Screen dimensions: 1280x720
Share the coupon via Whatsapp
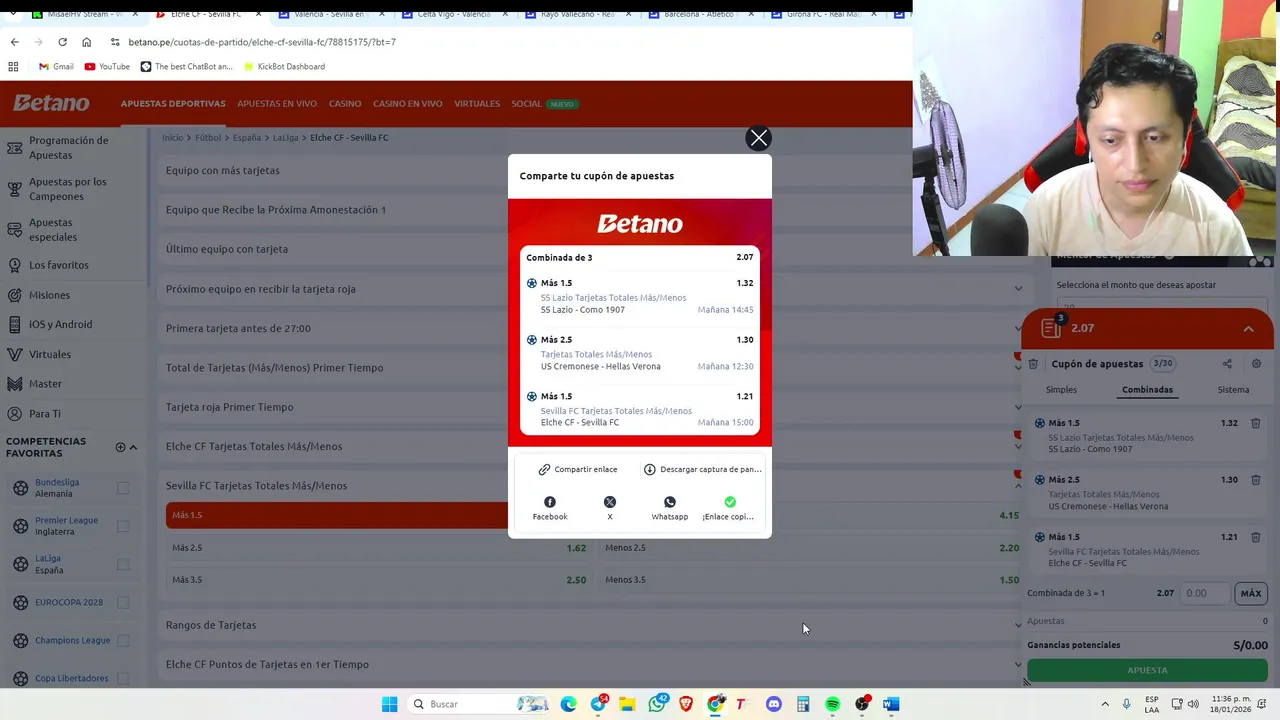(670, 508)
